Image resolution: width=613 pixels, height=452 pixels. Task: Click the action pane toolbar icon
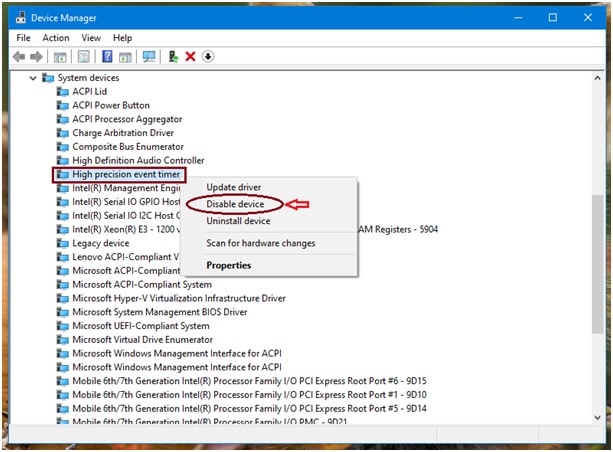click(x=125, y=57)
